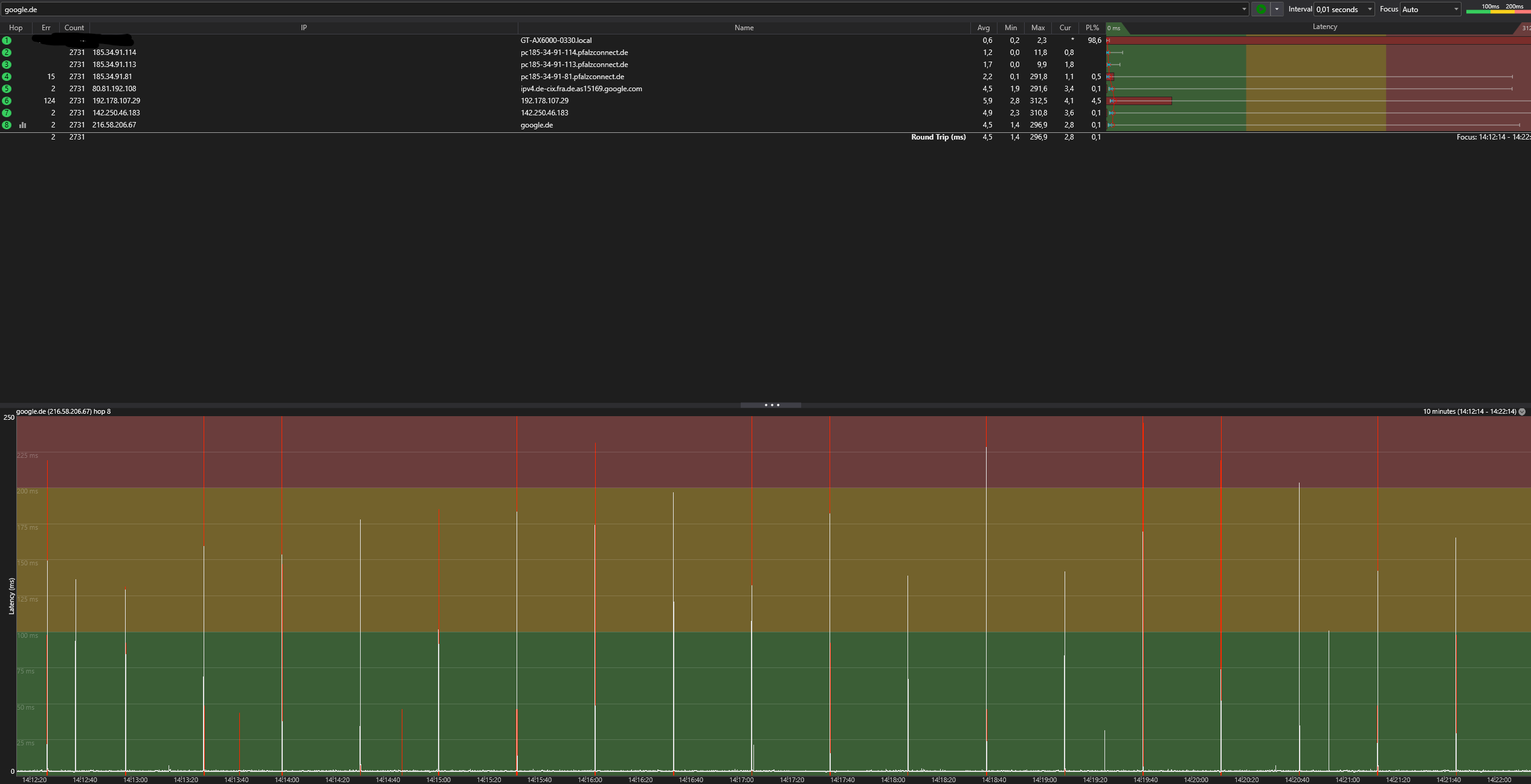
Task: Click the error count 124 on hop 6
Action: click(x=50, y=101)
